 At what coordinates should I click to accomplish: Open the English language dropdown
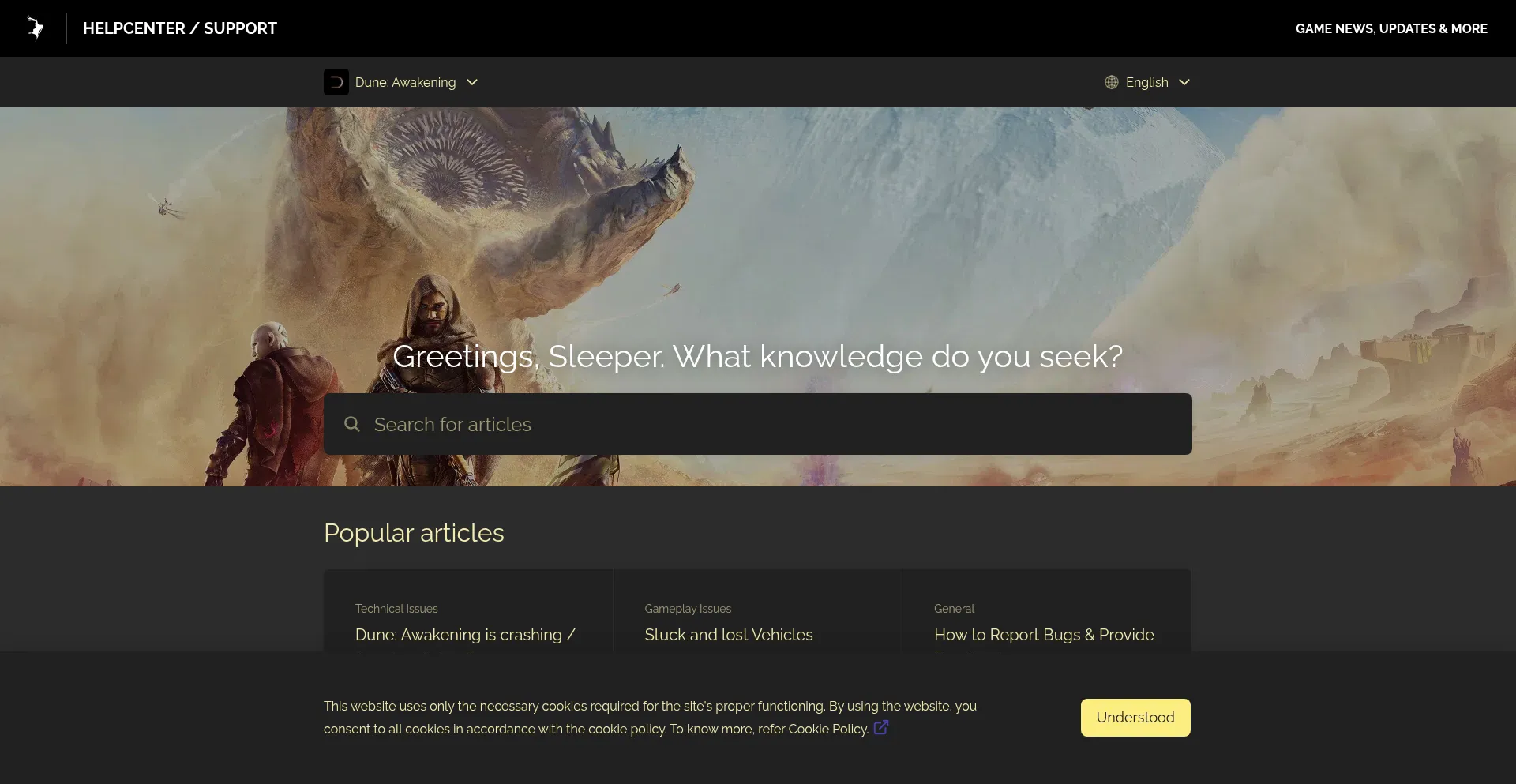1146,82
